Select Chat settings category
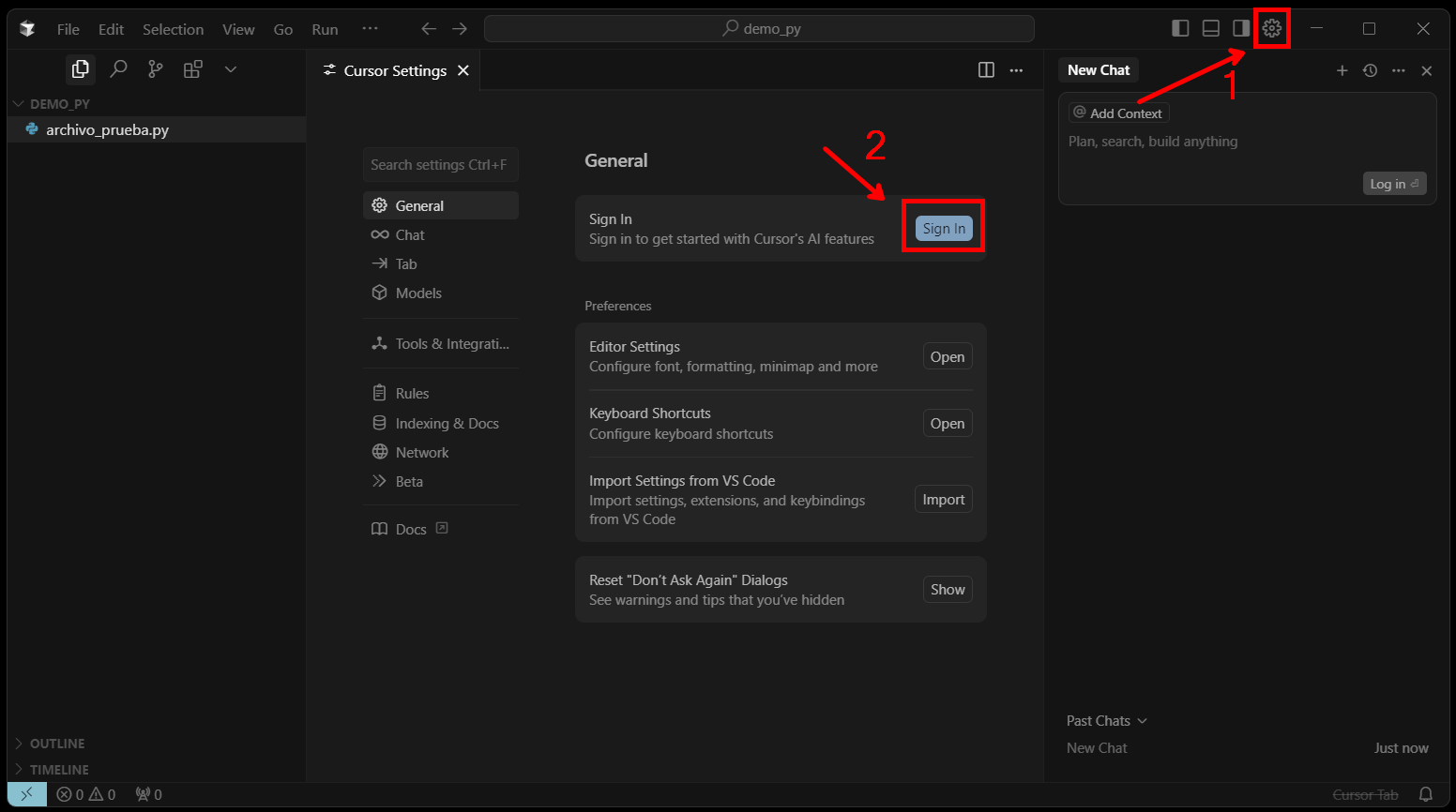The height and width of the screenshot is (812, 1456). (440, 234)
